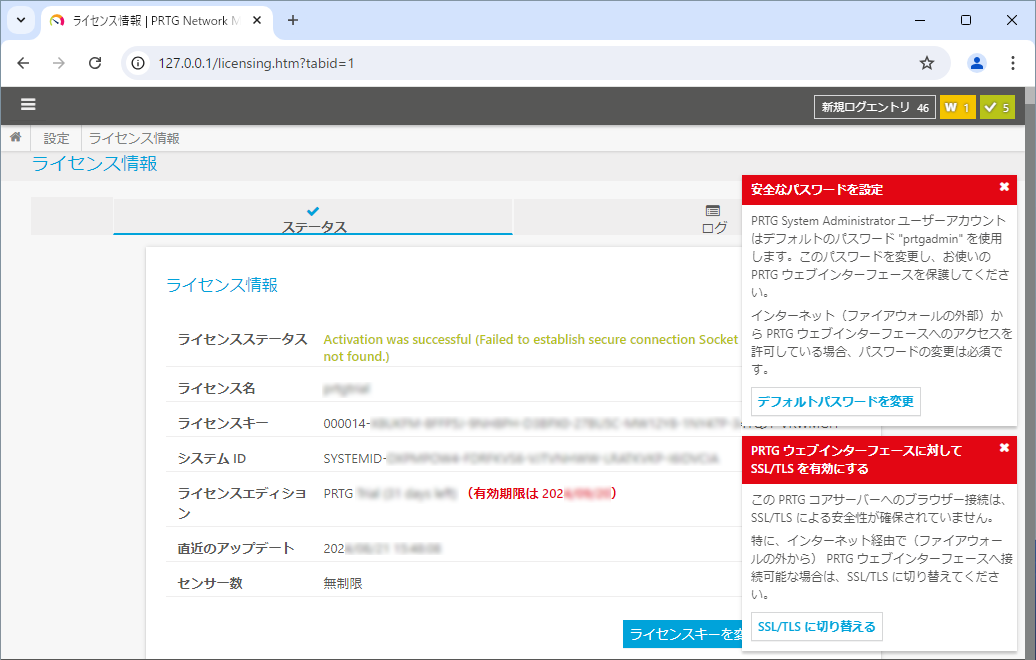The image size is (1036, 660).
Task: Close the SSL/TLS notification panel
Action: tap(1004, 448)
